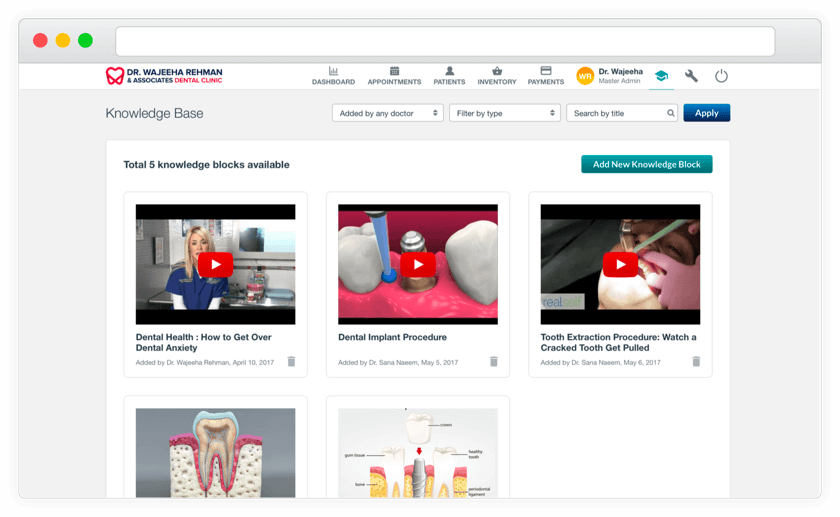Click the 'Knowledge Base' page heading

(x=154, y=113)
